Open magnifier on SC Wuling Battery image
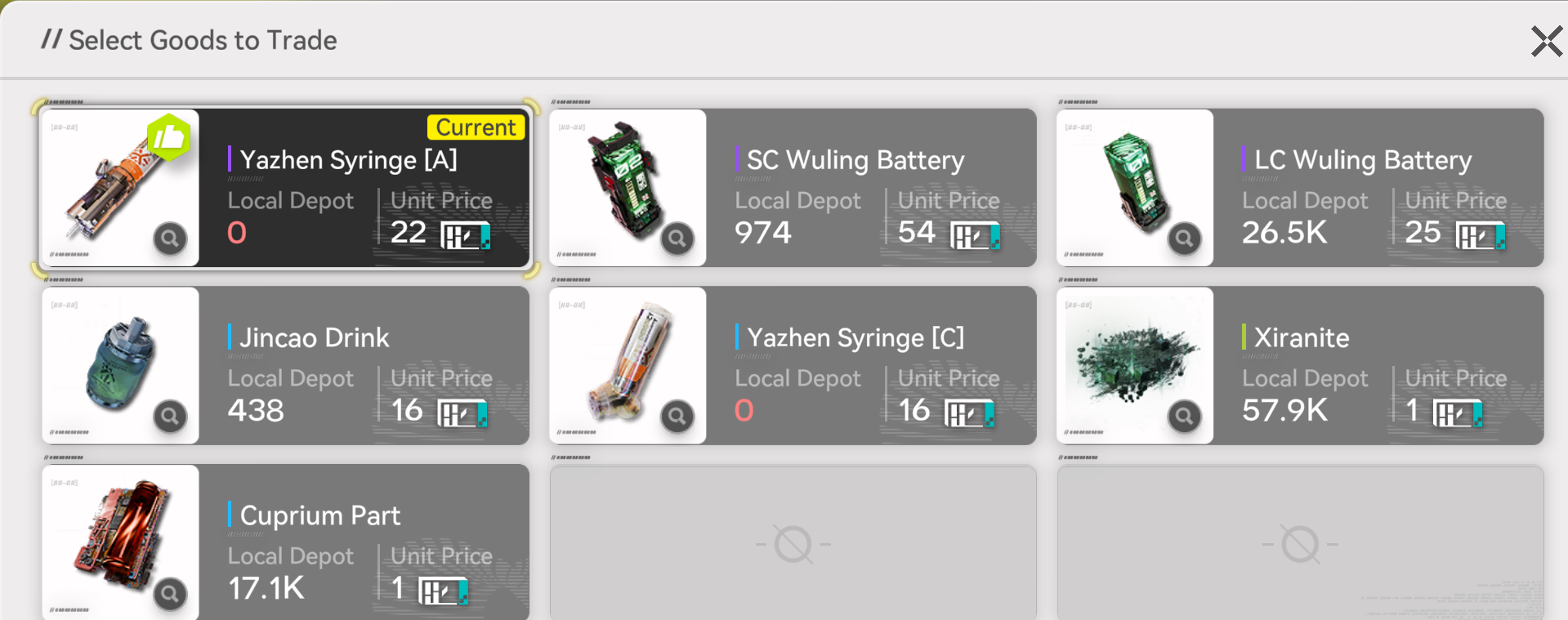The image size is (1568, 620). [677, 239]
